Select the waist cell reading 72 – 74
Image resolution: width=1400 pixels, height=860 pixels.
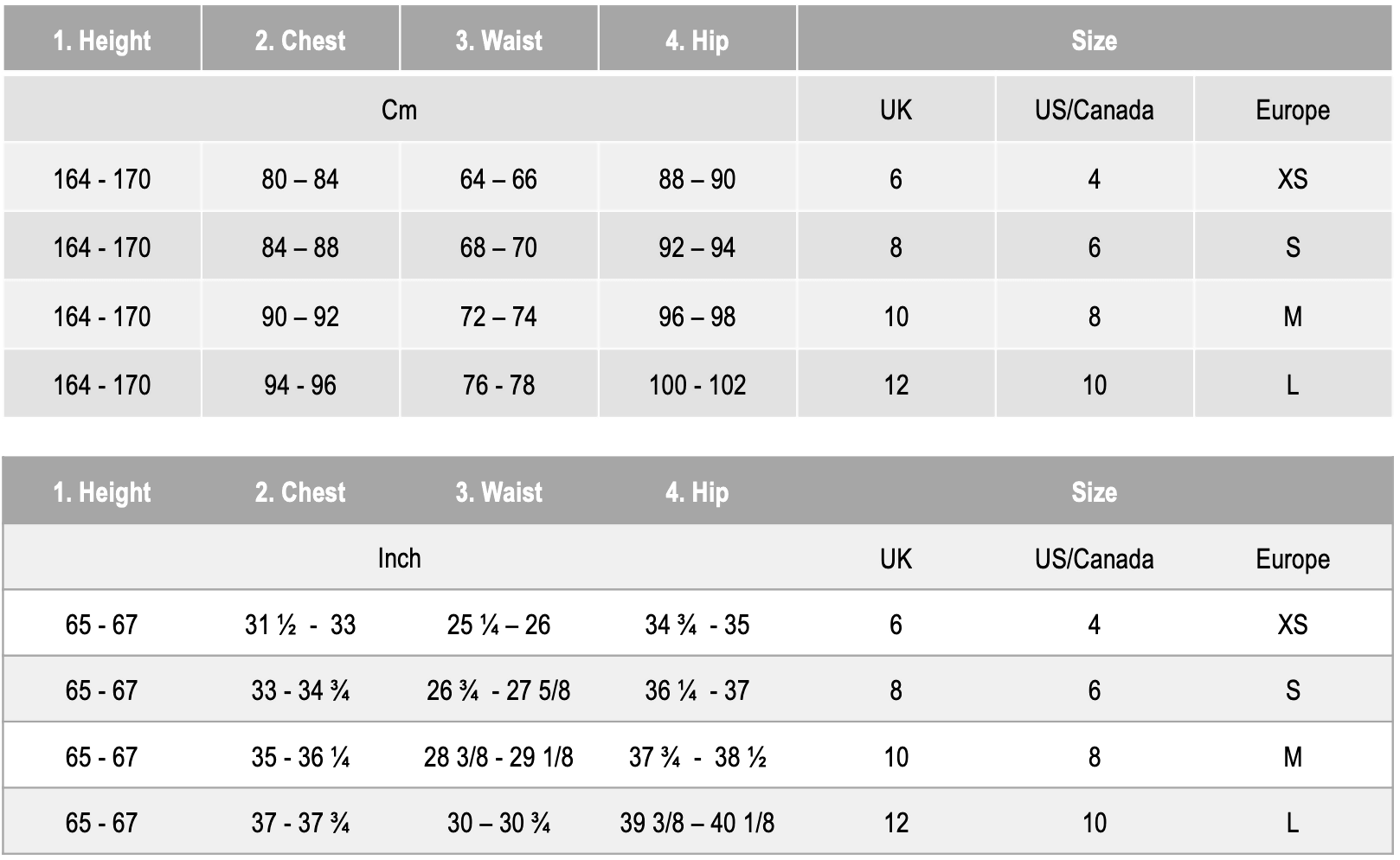(498, 317)
